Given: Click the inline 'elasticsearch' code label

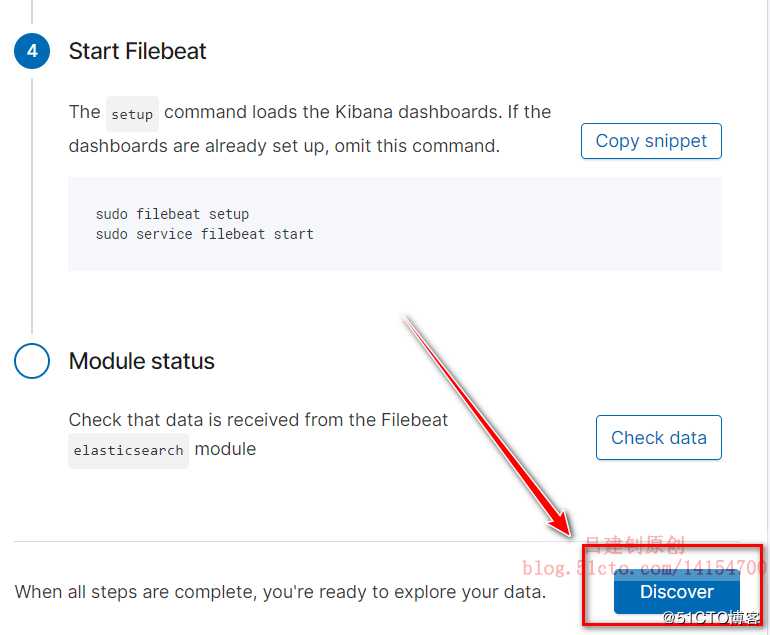Looking at the screenshot, I should [128, 451].
